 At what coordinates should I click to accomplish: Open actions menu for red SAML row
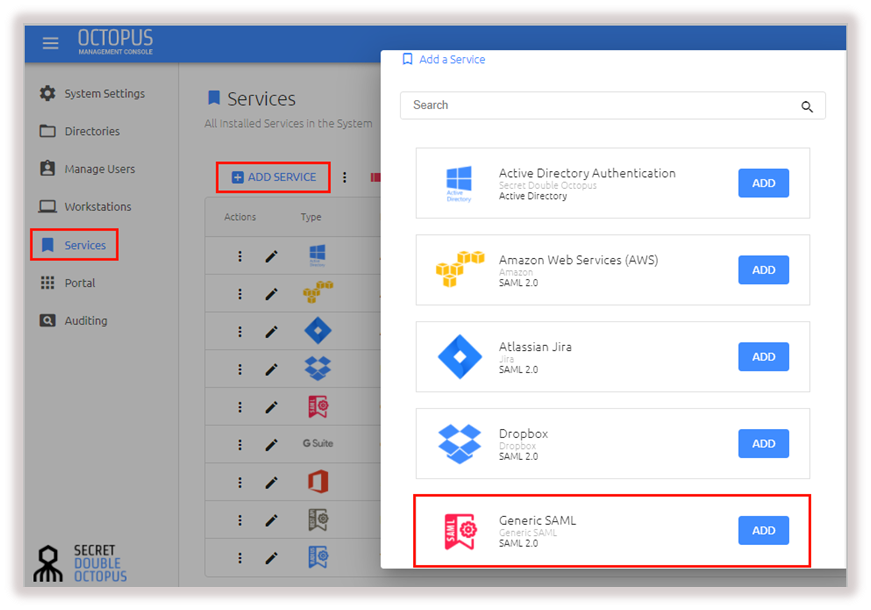[240, 407]
